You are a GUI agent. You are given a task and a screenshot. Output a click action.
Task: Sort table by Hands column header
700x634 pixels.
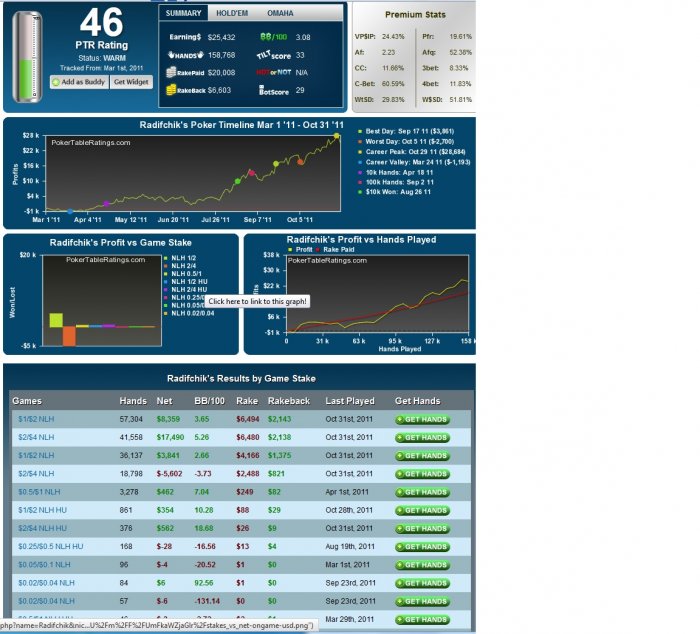133,401
